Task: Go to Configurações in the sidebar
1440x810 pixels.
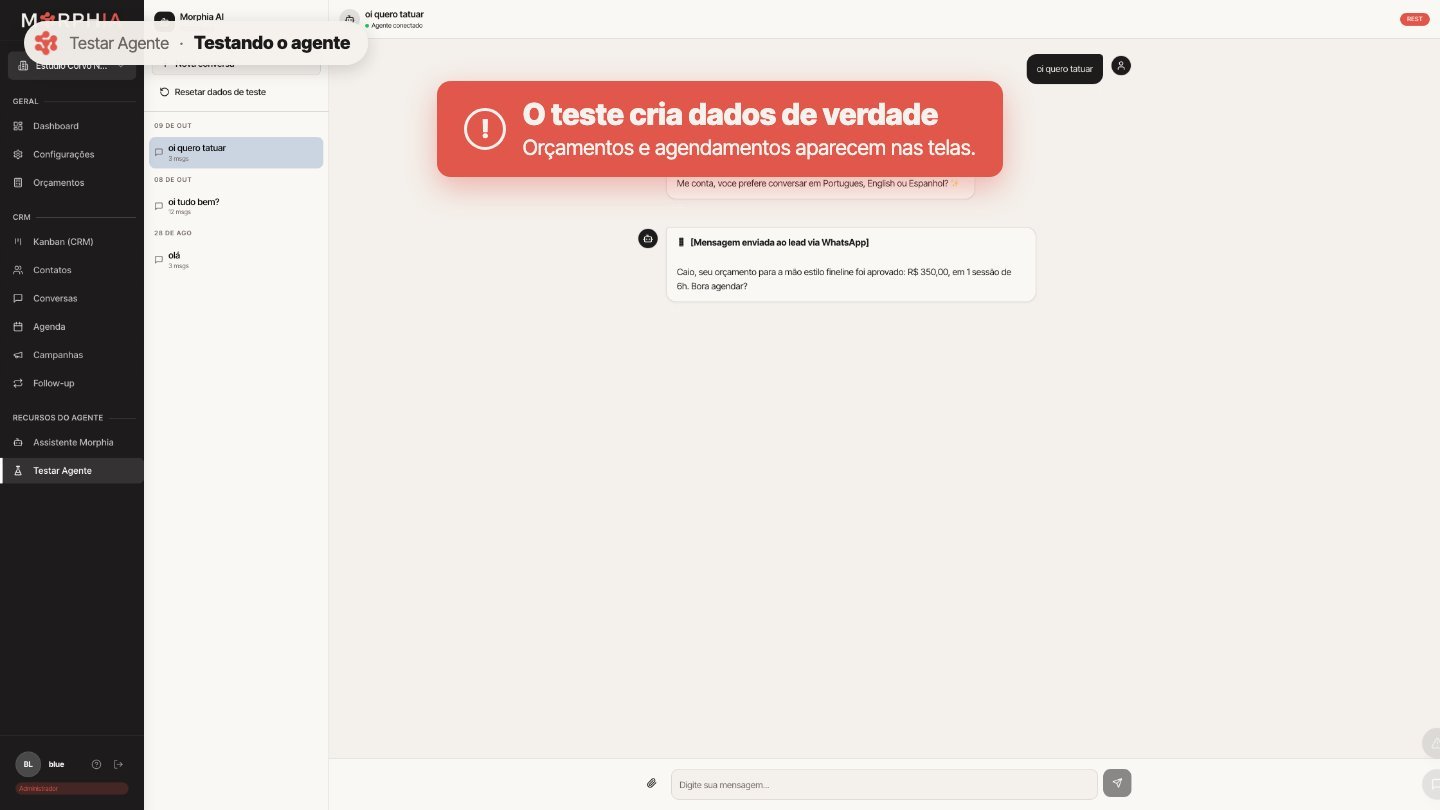Action: pos(70,154)
